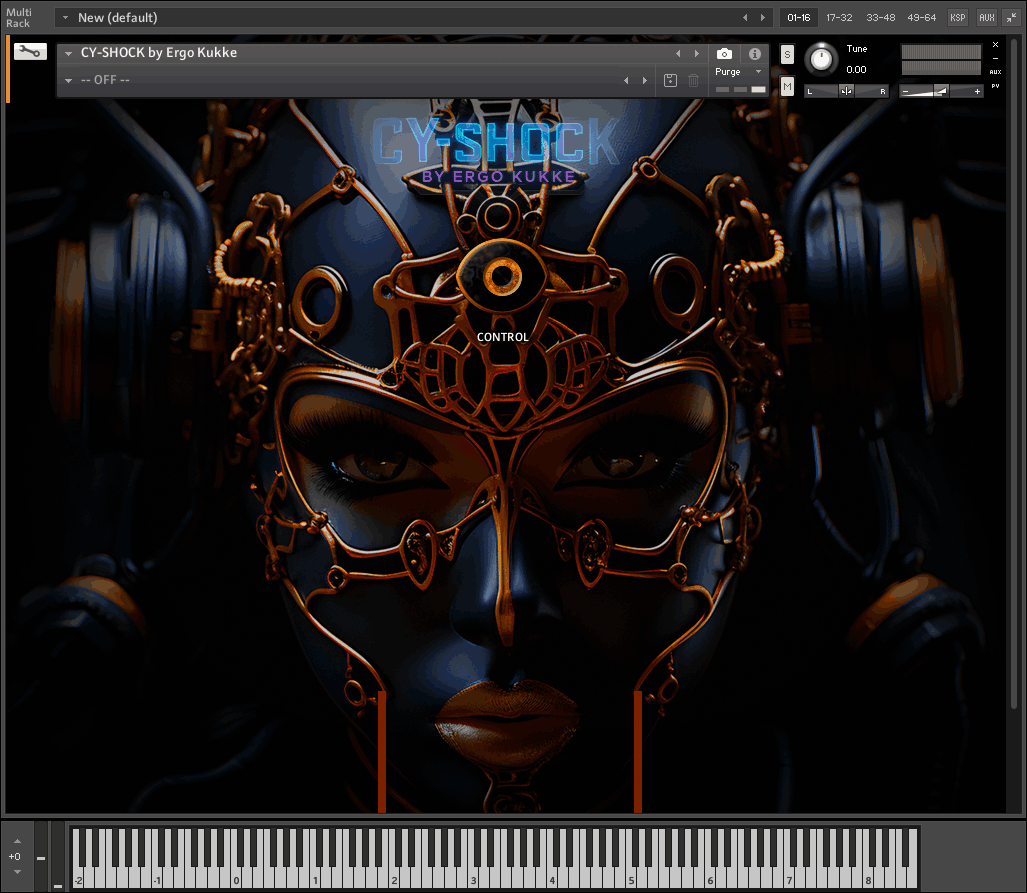Play the piano key labeled 3
Screen dimensions: 1027x893
(x=474, y=879)
